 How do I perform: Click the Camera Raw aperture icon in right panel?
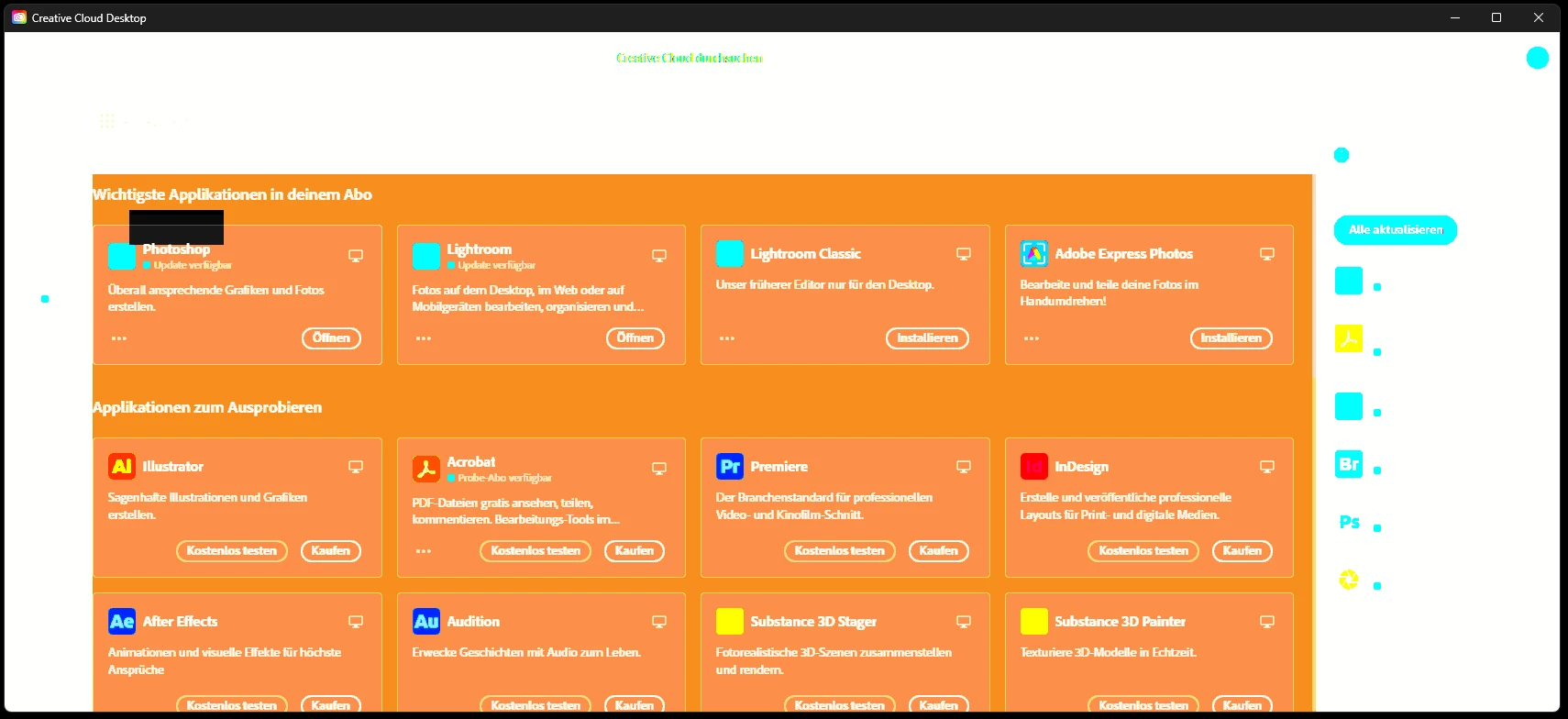point(1349,580)
